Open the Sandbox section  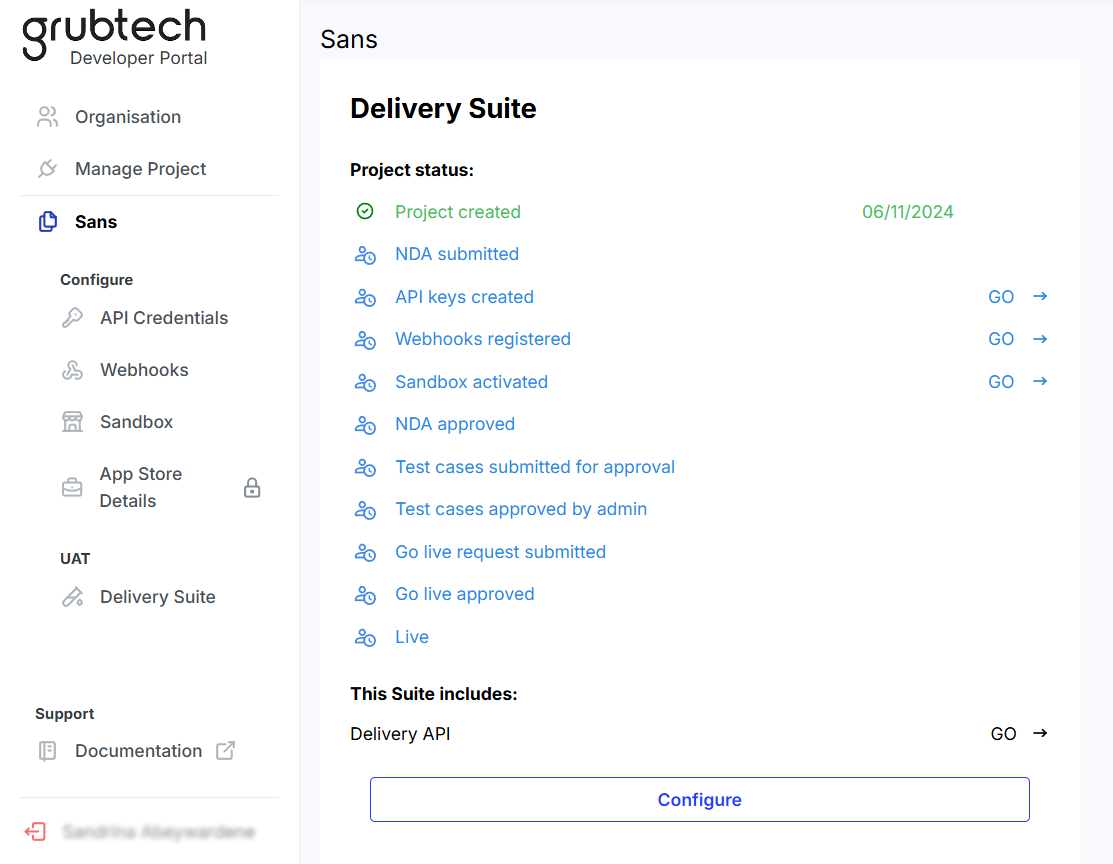(x=136, y=422)
